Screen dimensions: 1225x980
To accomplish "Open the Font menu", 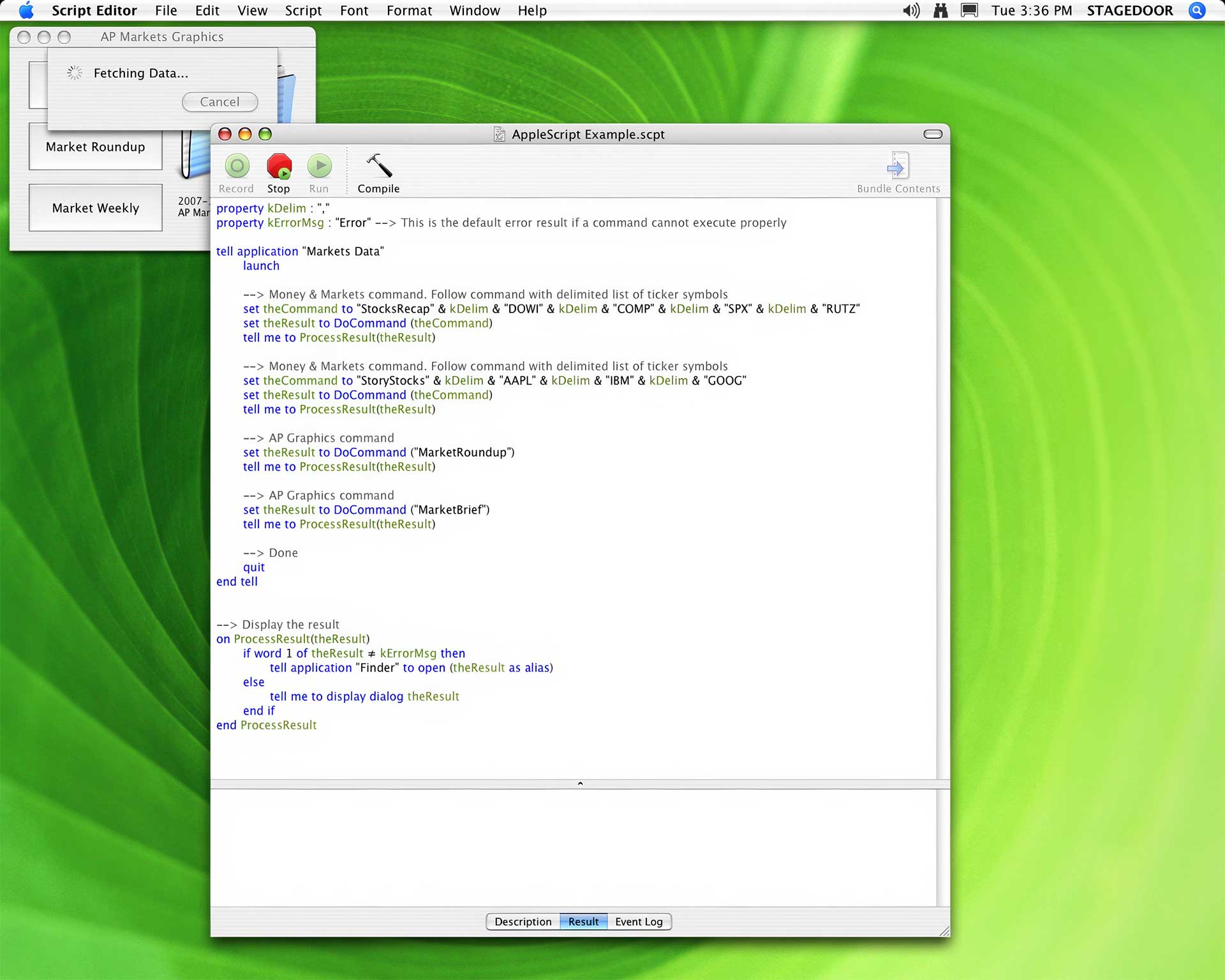I will click(x=354, y=10).
